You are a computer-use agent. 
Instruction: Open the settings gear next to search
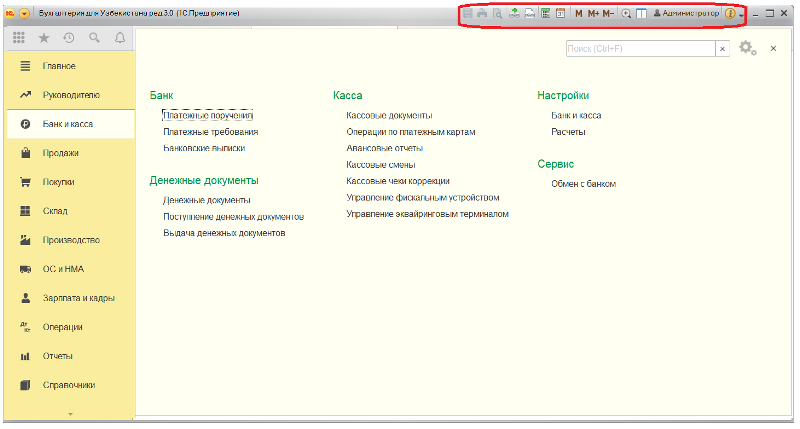(x=746, y=48)
